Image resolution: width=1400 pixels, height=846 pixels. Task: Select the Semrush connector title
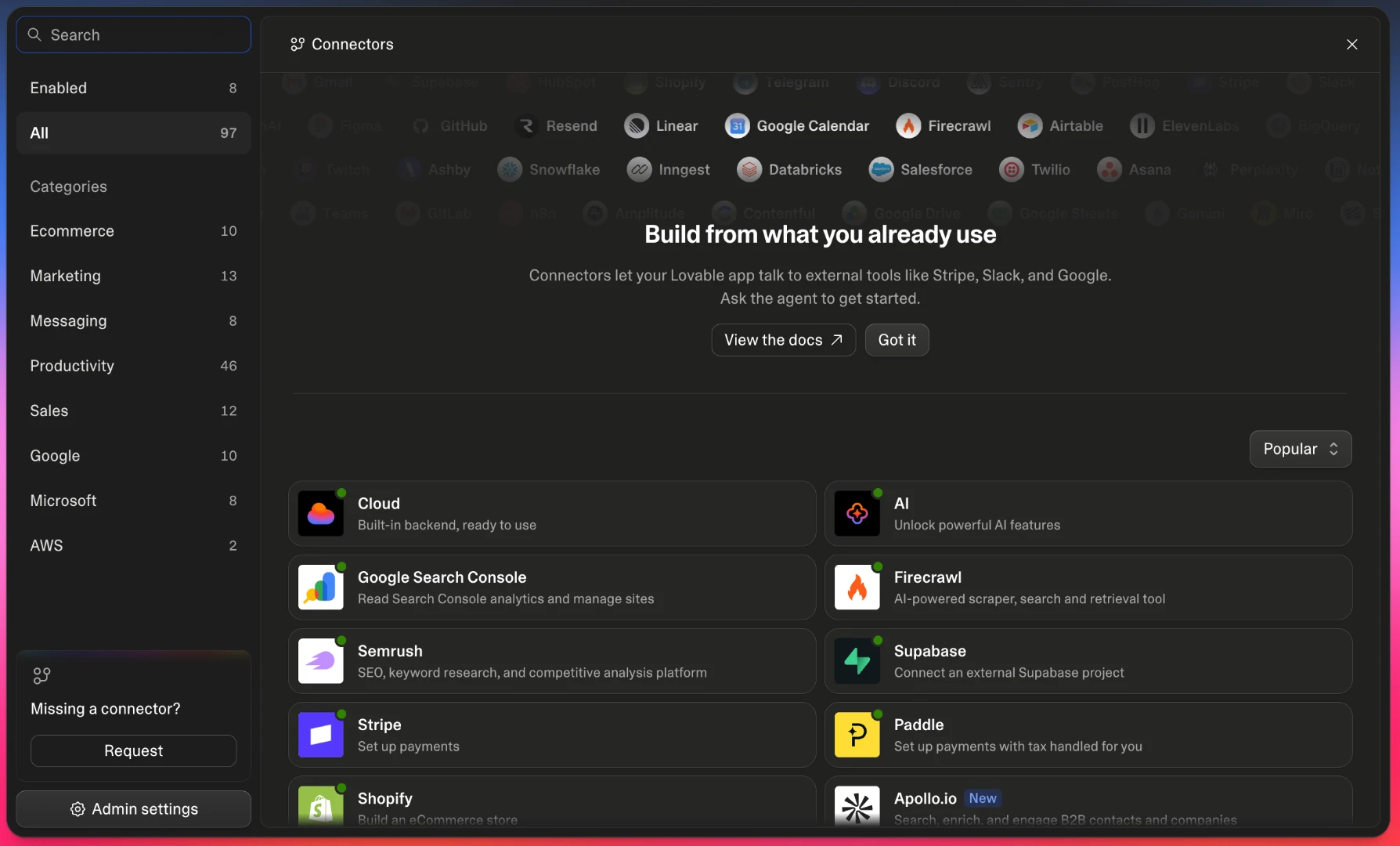pyautogui.click(x=390, y=651)
